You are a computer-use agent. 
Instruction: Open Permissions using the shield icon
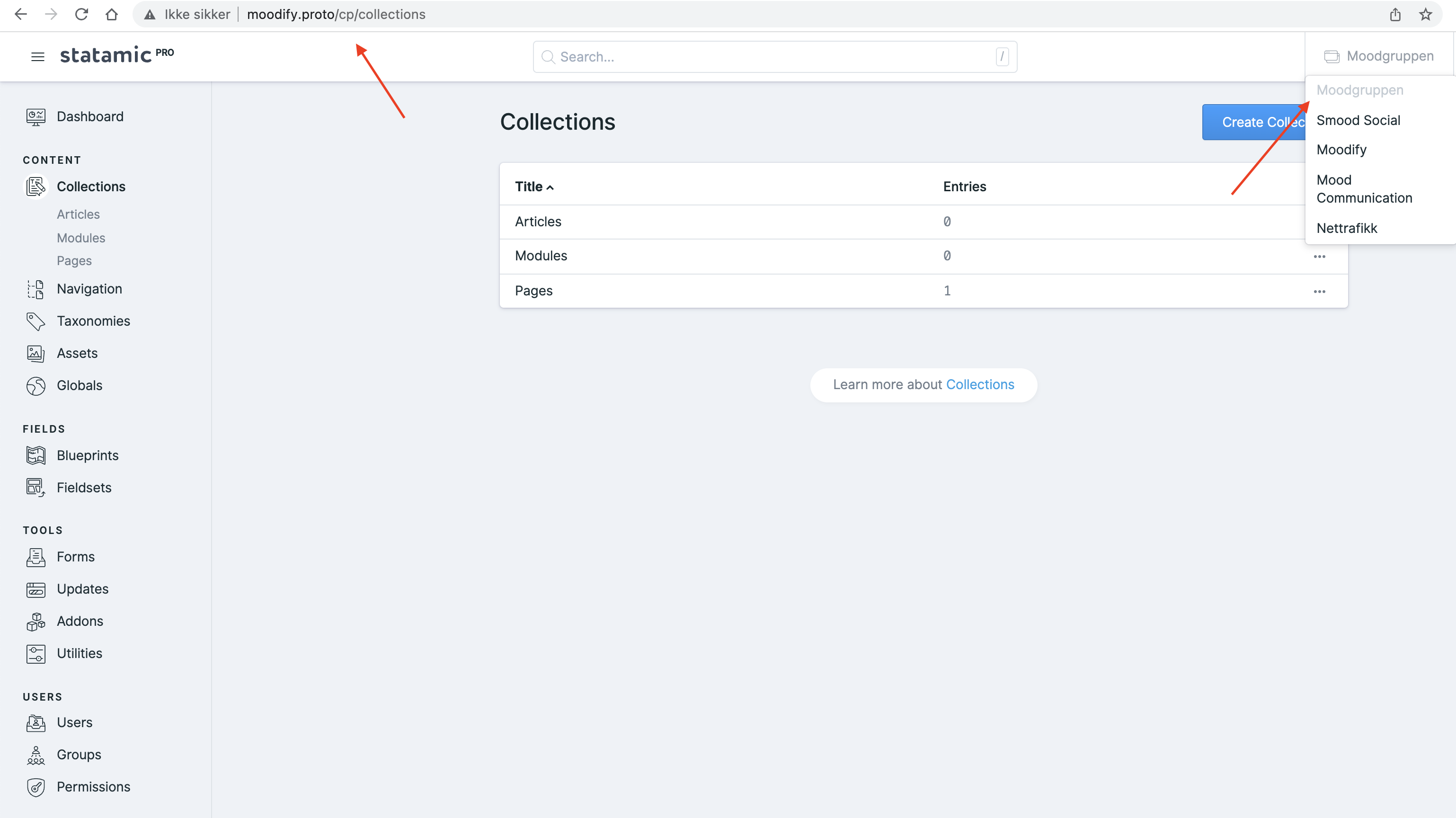point(36,787)
